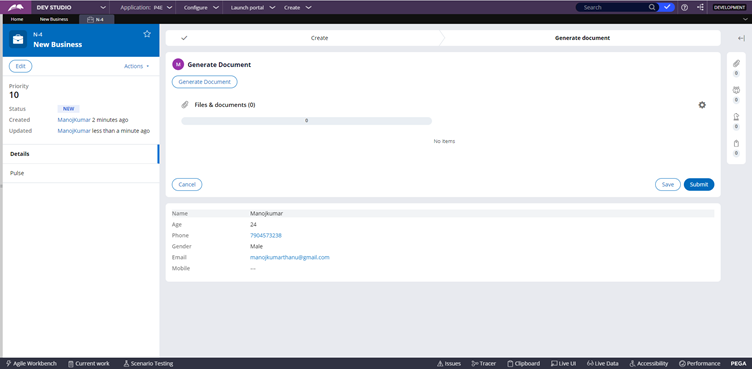Favorite this case with the star icon
This screenshot has width=752, height=369.
point(147,34)
